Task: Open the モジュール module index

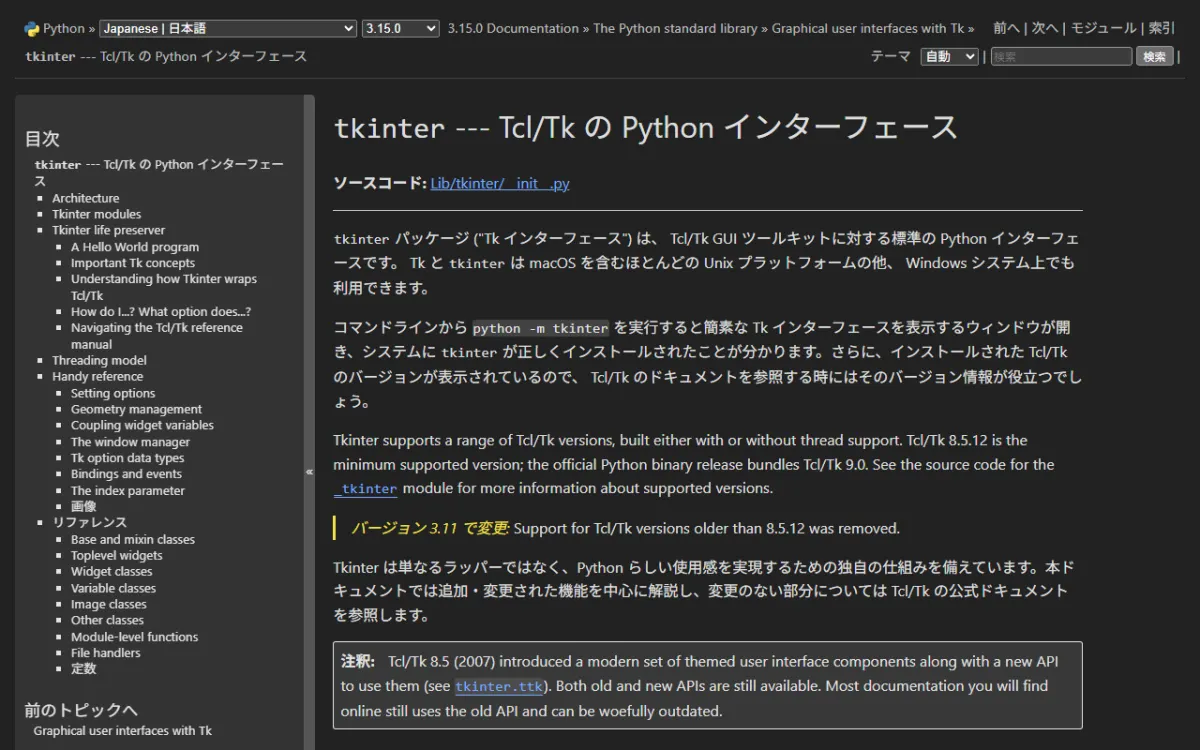Action: [1104, 29]
